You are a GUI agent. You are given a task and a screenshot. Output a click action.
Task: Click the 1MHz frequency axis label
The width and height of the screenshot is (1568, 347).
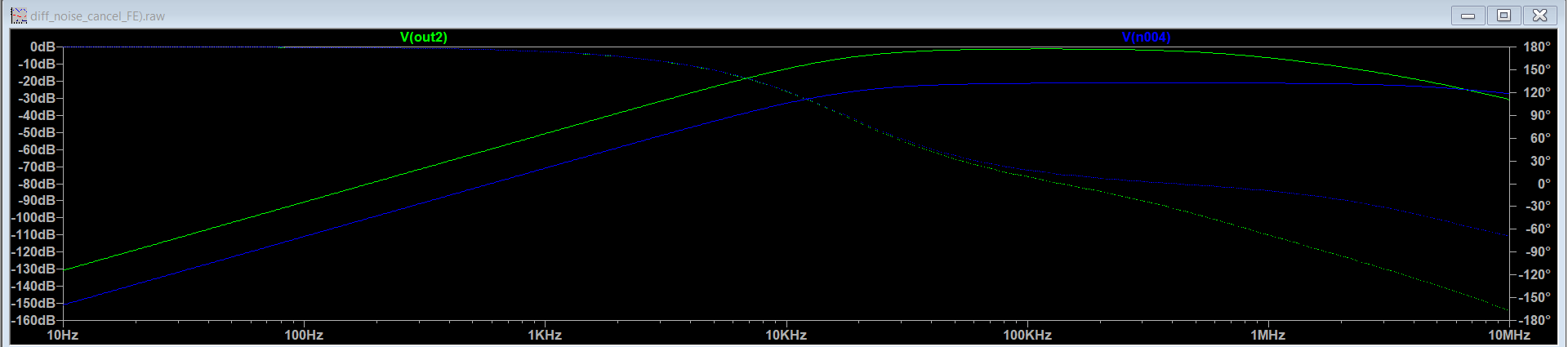[1268, 335]
